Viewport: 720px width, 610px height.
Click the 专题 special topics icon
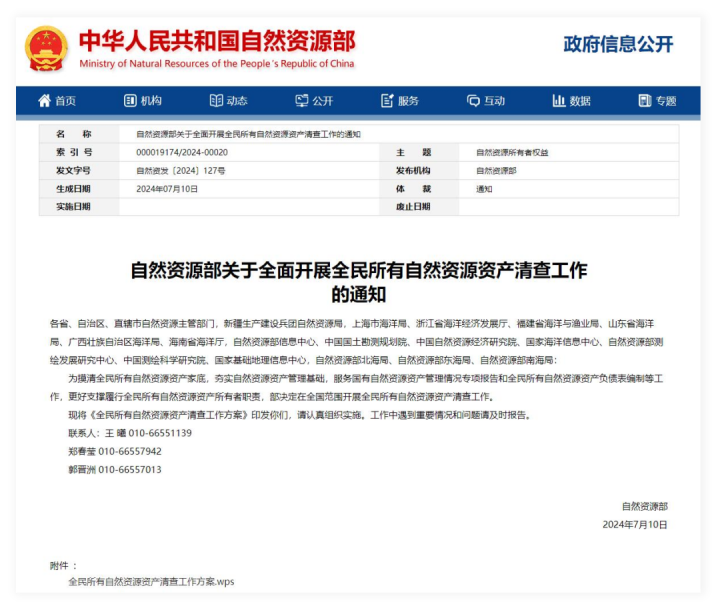(645, 101)
